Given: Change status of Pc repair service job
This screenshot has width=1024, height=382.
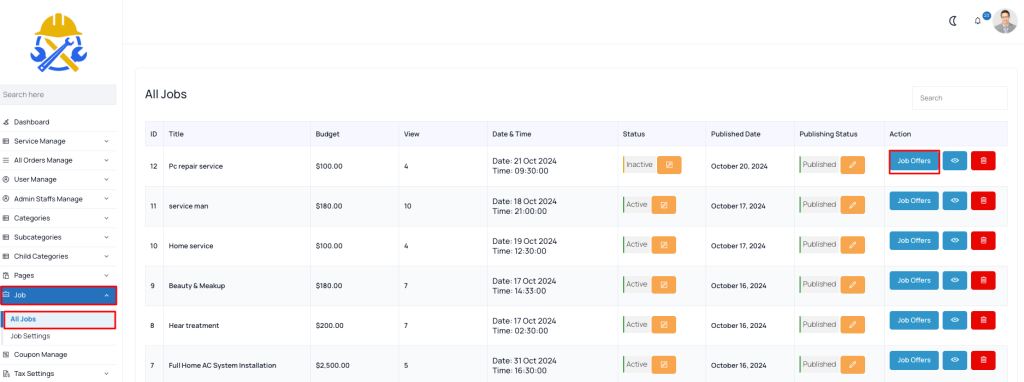Looking at the screenshot, I should 669,165.
